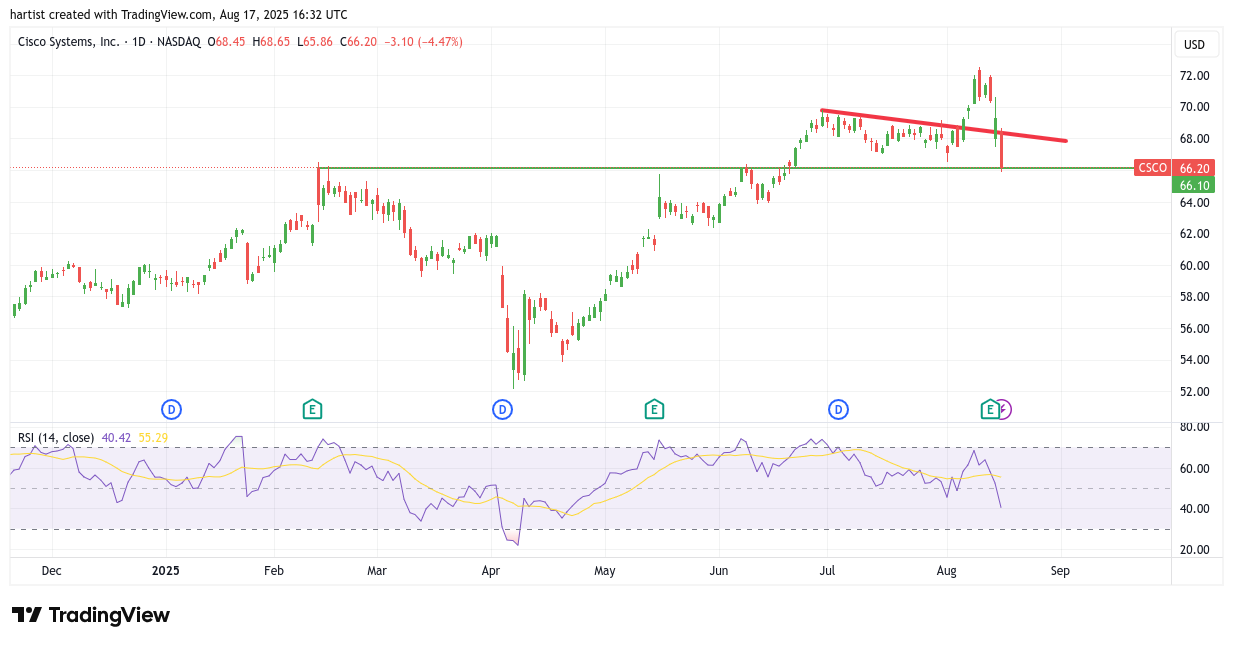Click the Sep label on the time axis
Image resolution: width=1233 pixels, height=645 pixels.
[x=1061, y=571]
